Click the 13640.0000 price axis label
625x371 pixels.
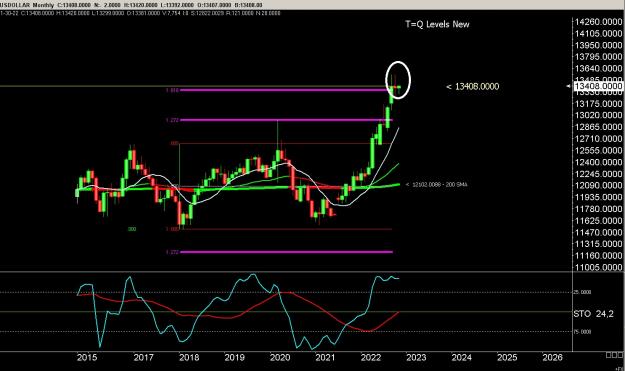598,69
